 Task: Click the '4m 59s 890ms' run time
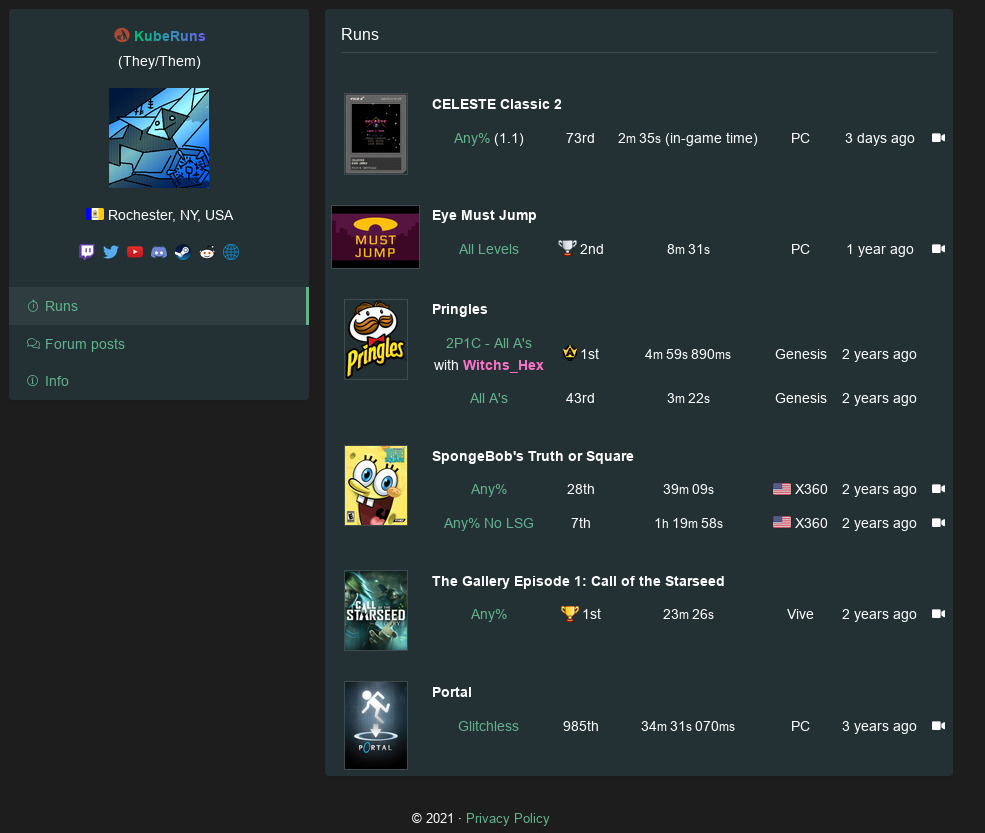click(688, 354)
